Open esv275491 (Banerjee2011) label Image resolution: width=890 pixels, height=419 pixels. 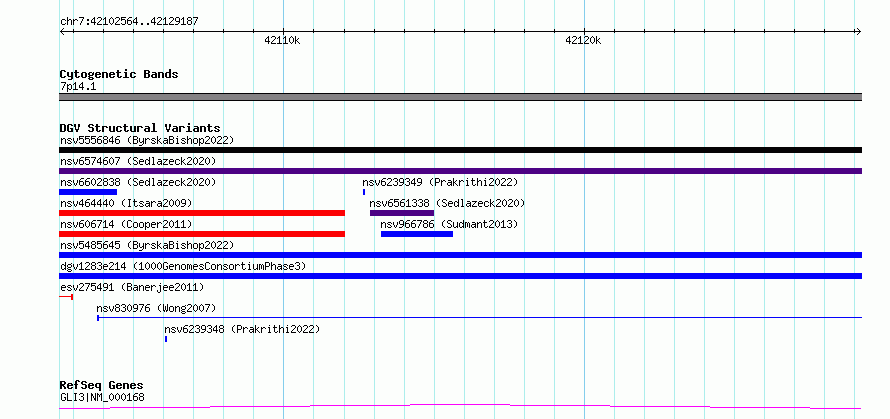(x=132, y=287)
